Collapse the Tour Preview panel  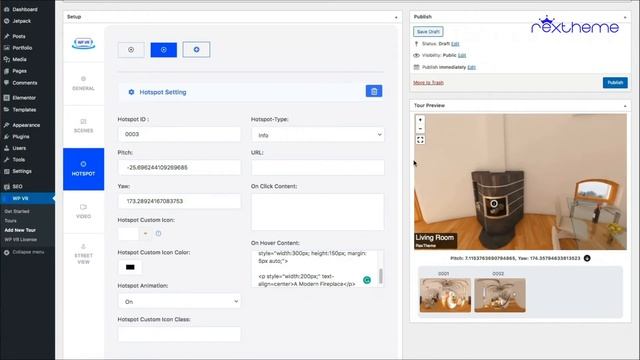point(625,106)
